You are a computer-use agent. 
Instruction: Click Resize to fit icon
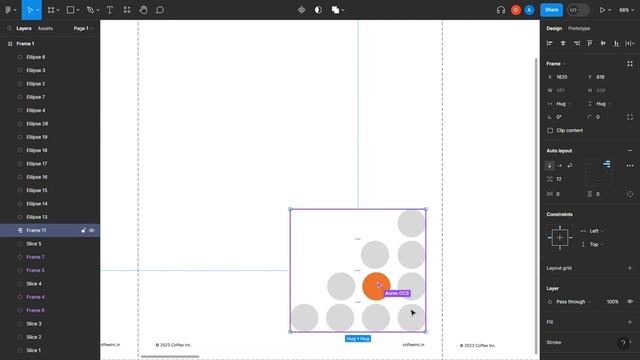tap(630, 64)
